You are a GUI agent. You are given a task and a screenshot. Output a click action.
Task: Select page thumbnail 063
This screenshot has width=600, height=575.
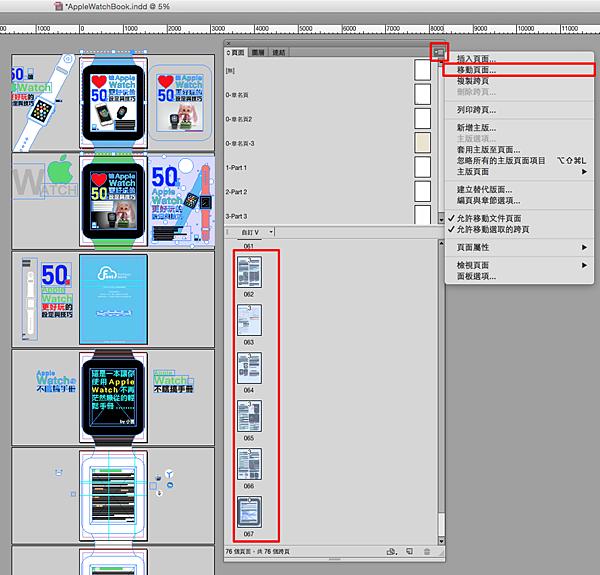(x=249, y=320)
